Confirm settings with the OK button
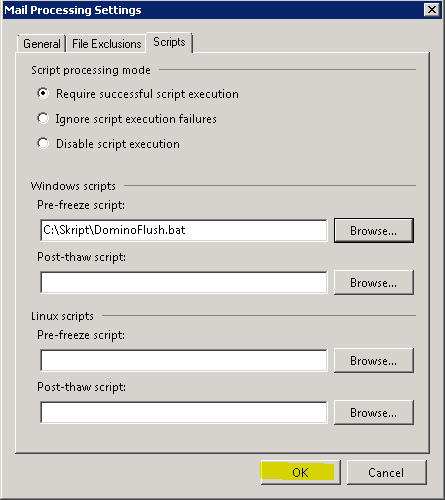Image resolution: width=445 pixels, height=500 pixels. pyautogui.click(x=300, y=472)
